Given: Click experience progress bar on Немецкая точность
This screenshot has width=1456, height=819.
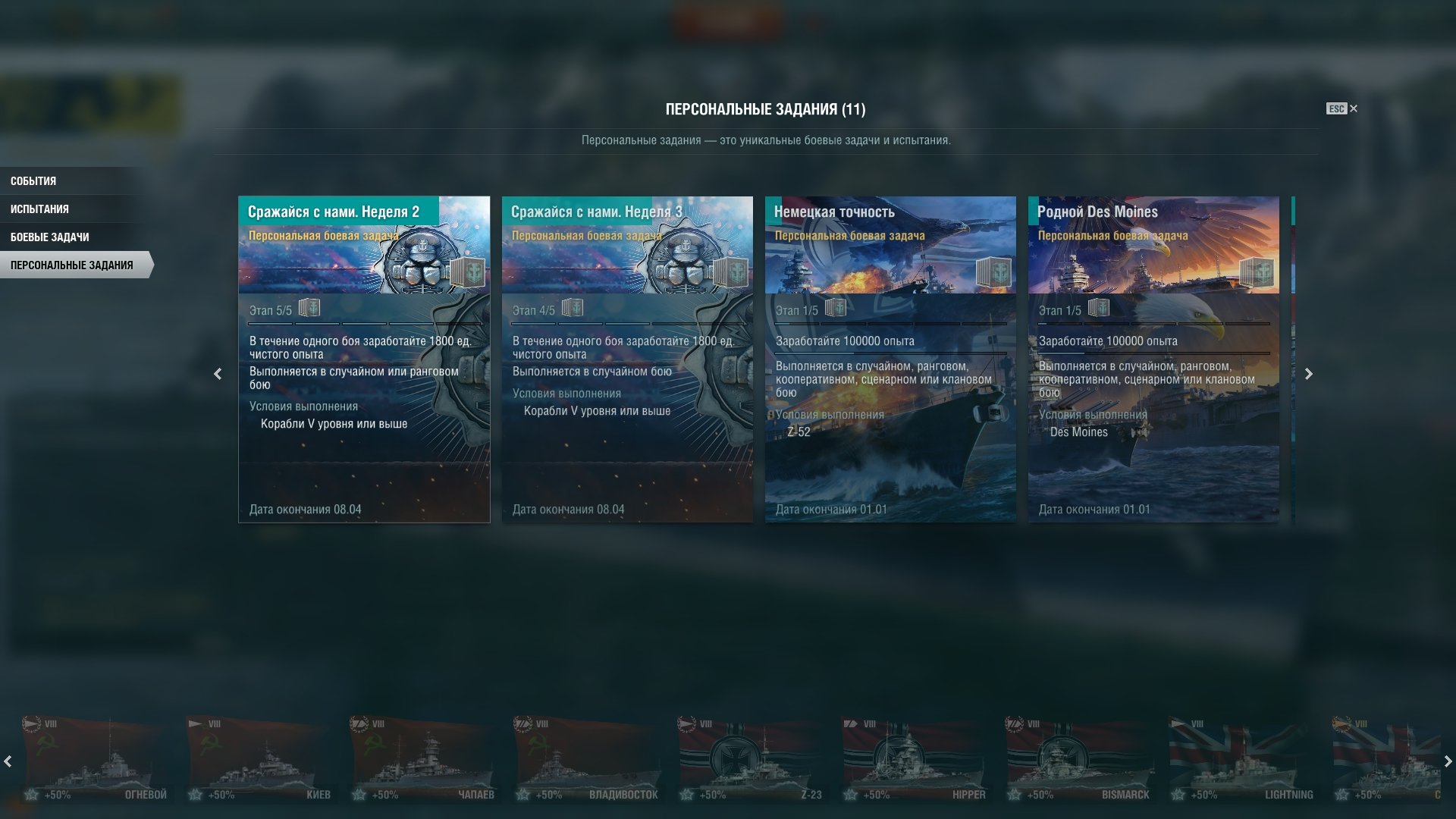Looking at the screenshot, I should point(891,353).
